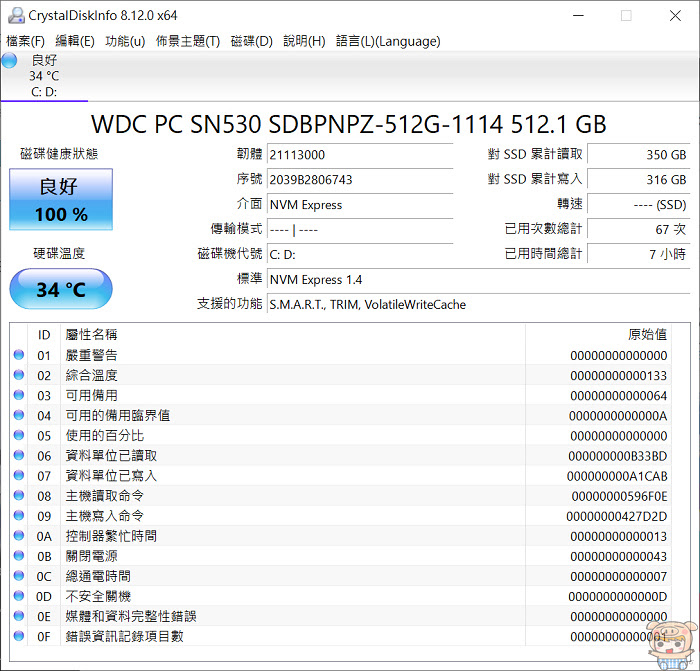
Task: Click the status dot for 0F 錯誤資訊記錄項目數
Action: pyautogui.click(x=19, y=636)
